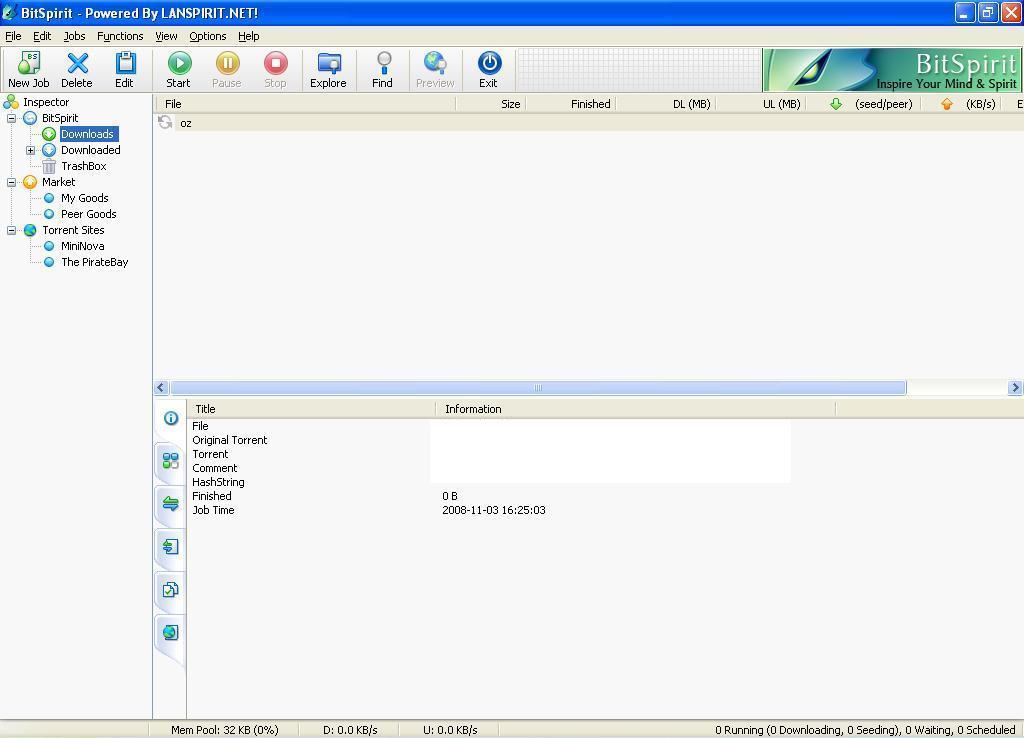Collapse the Market branch

pyautogui.click(x=11, y=182)
